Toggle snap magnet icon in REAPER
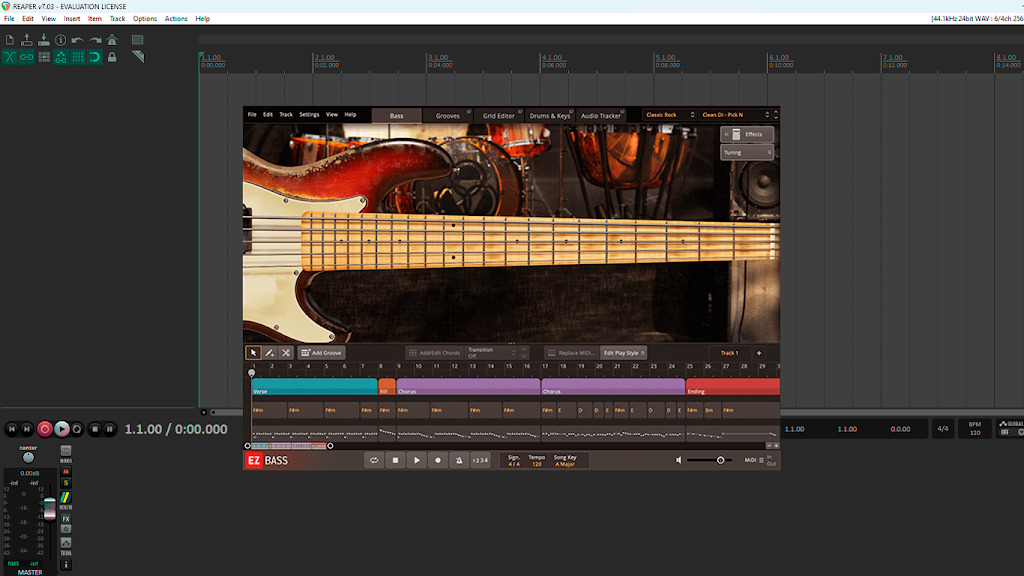Image resolution: width=1024 pixels, height=576 pixels. (x=95, y=57)
